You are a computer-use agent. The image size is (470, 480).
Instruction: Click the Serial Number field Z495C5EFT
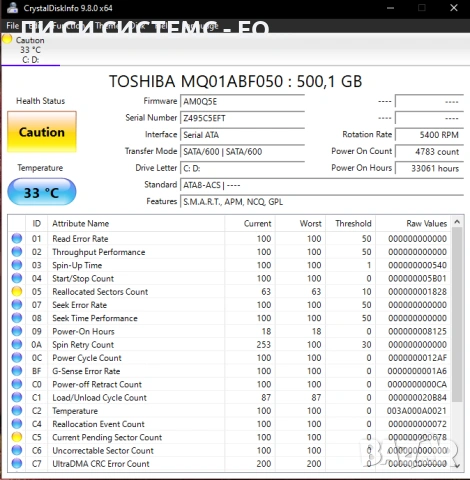[242, 118]
